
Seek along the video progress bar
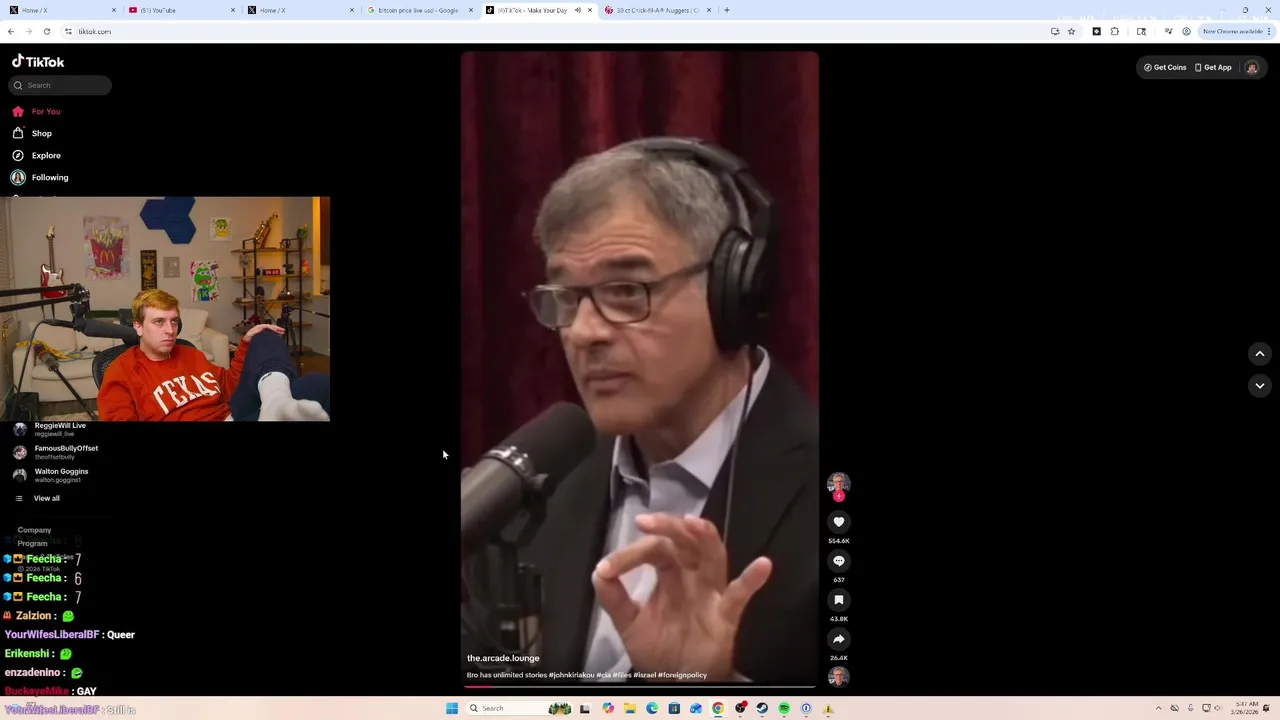pos(639,686)
